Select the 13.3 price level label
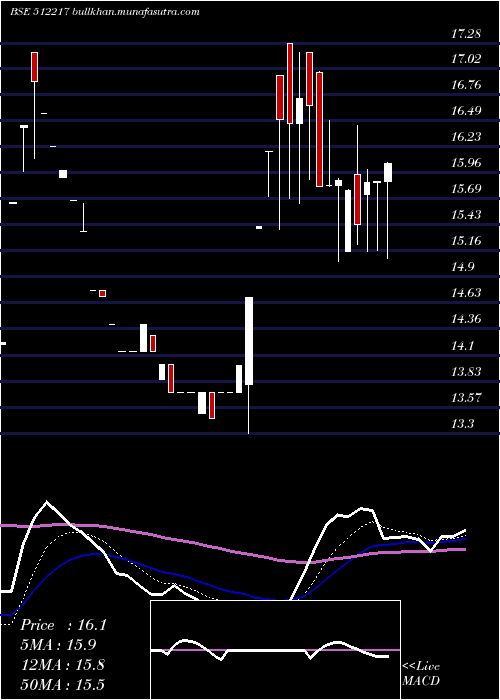 click(462, 423)
